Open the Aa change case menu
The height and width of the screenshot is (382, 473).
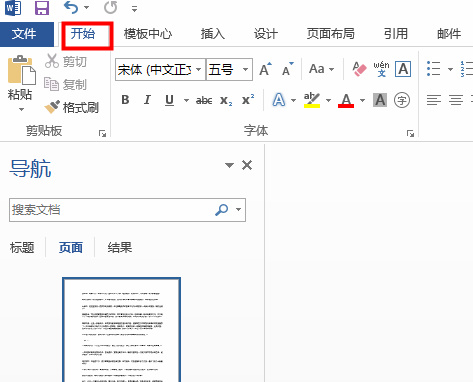[x=321, y=69]
